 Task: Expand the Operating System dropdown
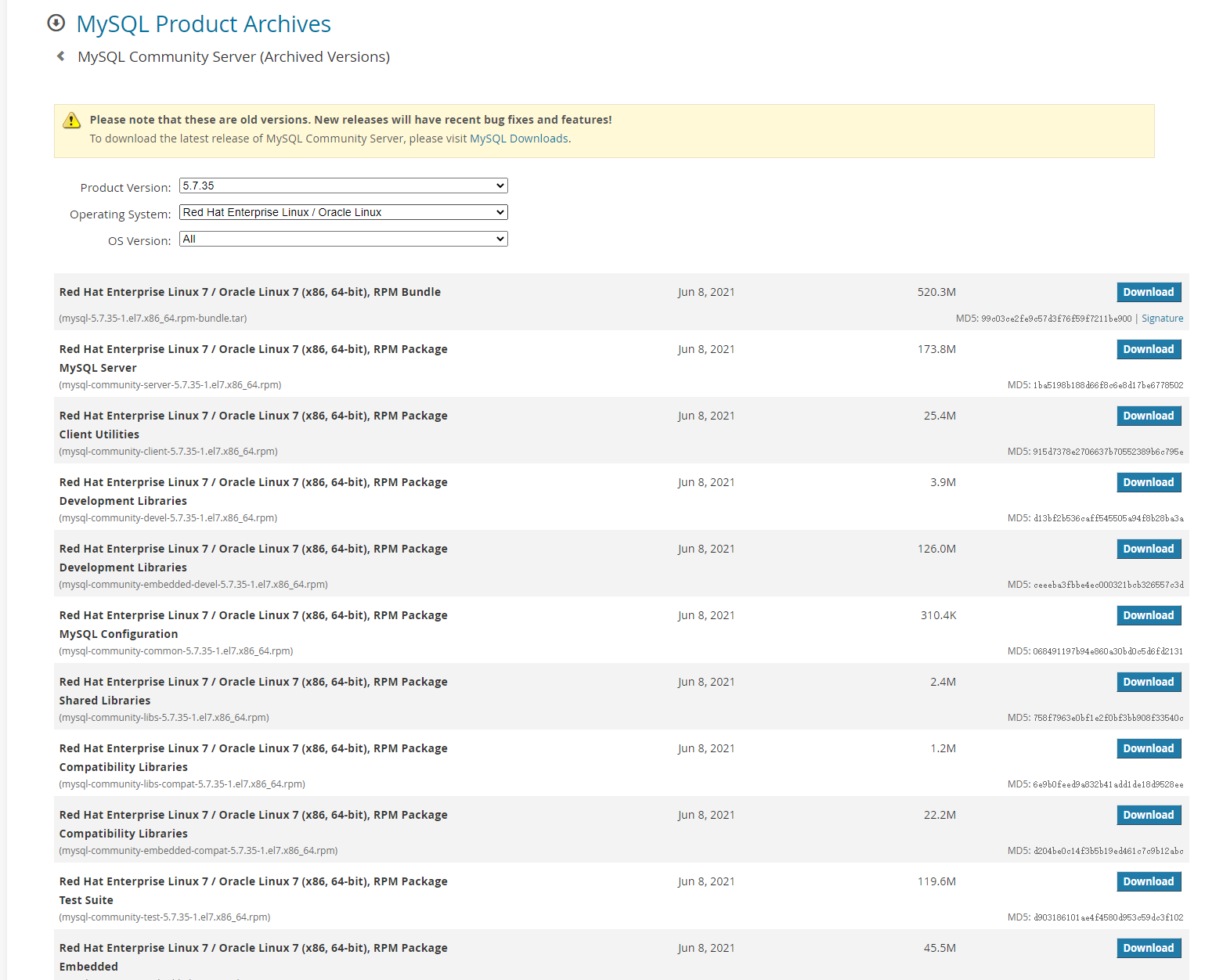(x=344, y=212)
